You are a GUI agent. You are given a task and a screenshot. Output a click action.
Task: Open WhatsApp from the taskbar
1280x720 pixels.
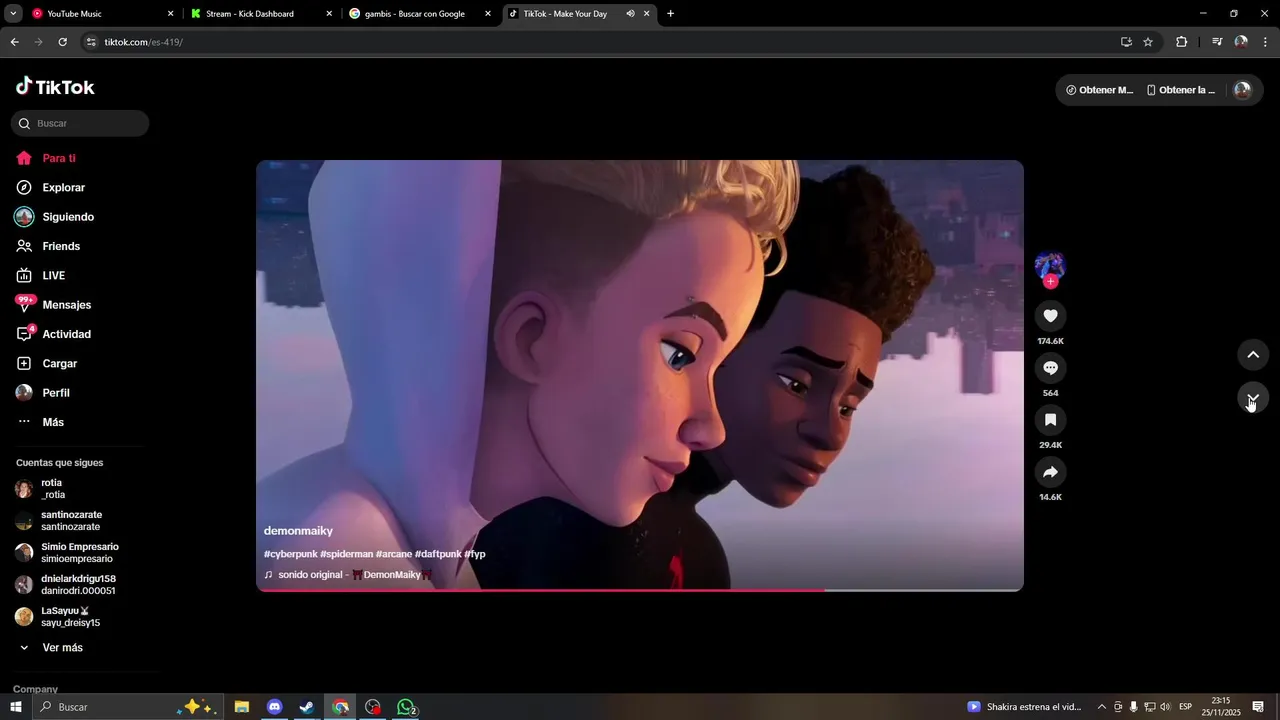406,707
